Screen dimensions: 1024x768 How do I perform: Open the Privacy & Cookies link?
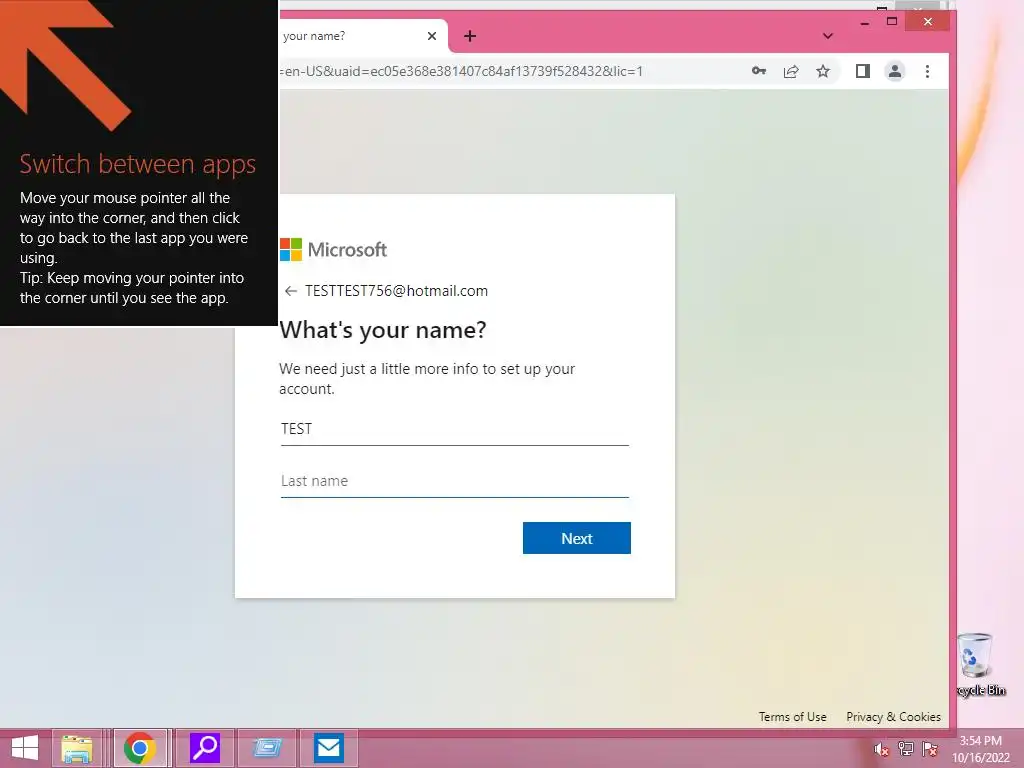pos(893,716)
